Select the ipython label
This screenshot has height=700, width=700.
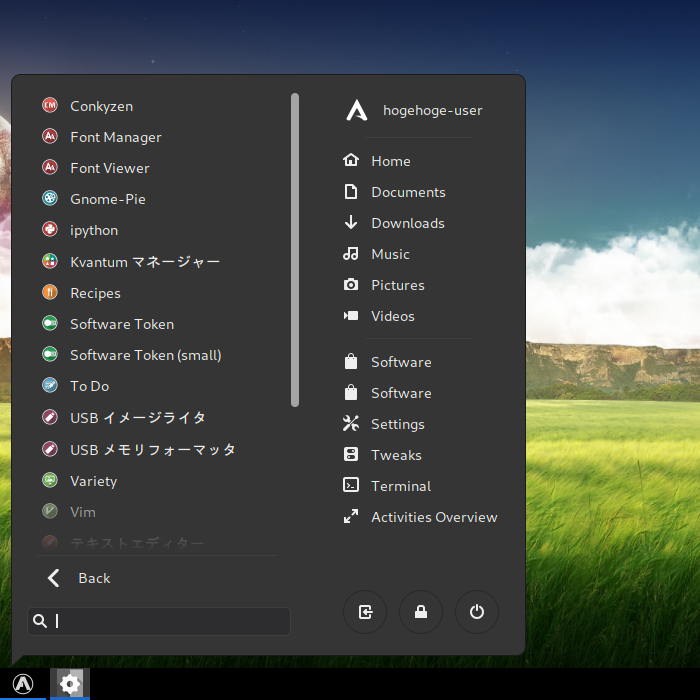tap(94, 230)
